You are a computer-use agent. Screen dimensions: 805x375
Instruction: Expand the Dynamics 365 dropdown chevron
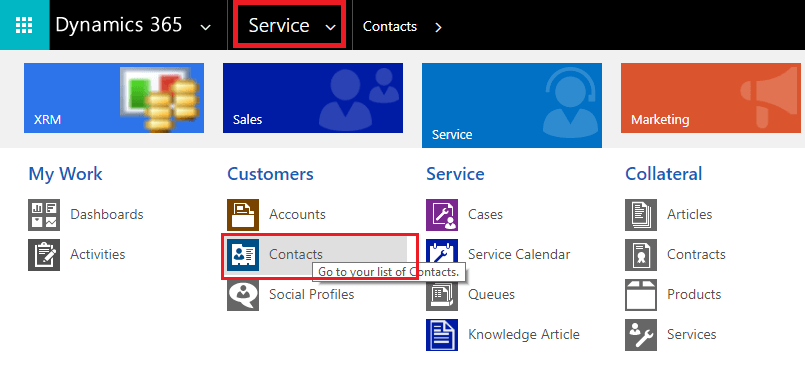coord(205,27)
